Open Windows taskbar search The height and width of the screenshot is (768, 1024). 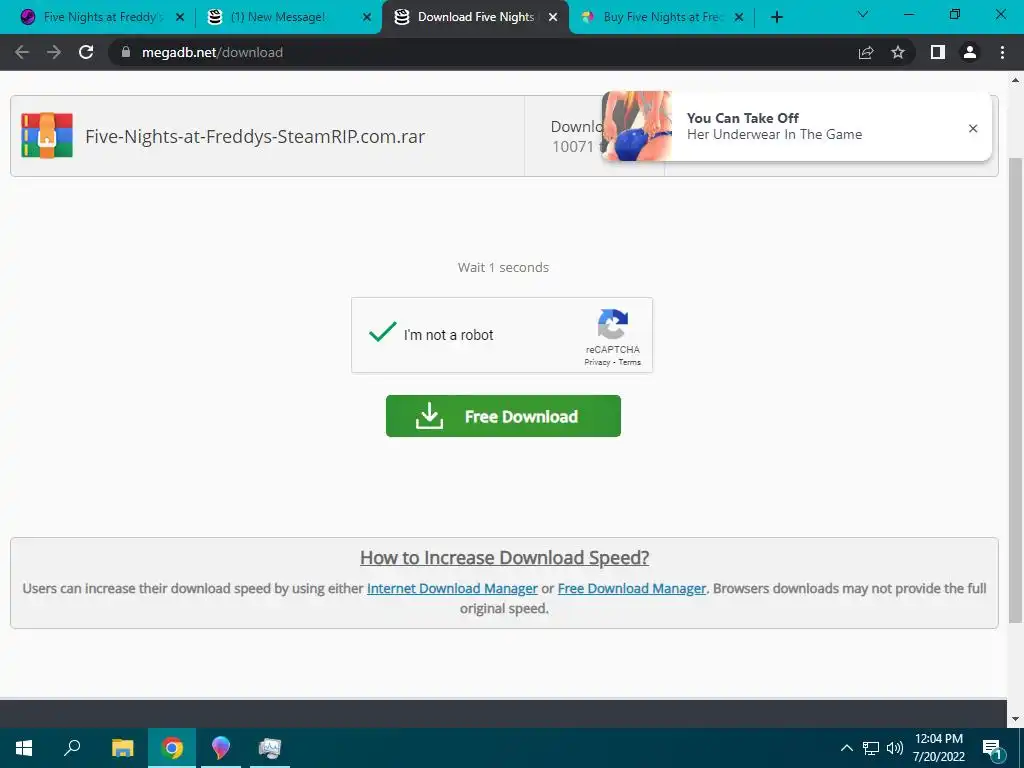pos(72,748)
